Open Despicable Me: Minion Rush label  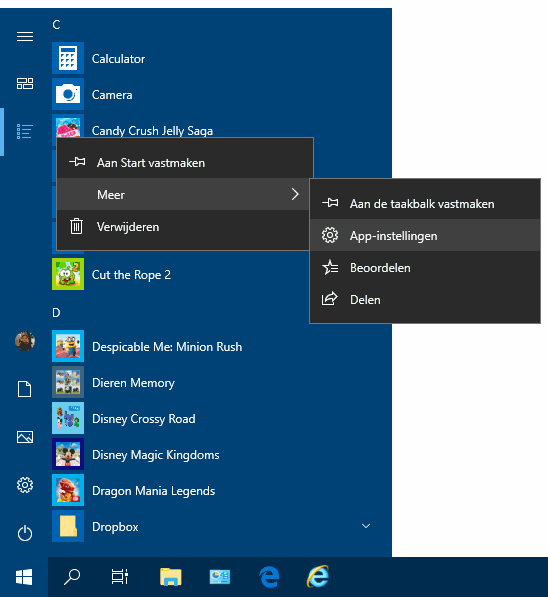(167, 347)
